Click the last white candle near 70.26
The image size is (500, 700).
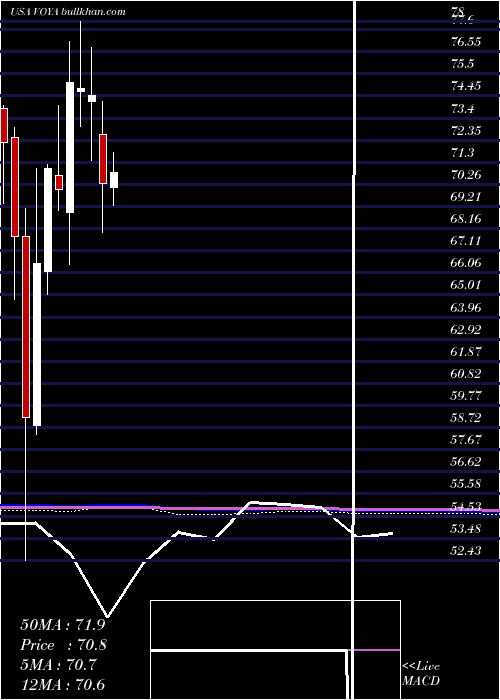[114, 180]
